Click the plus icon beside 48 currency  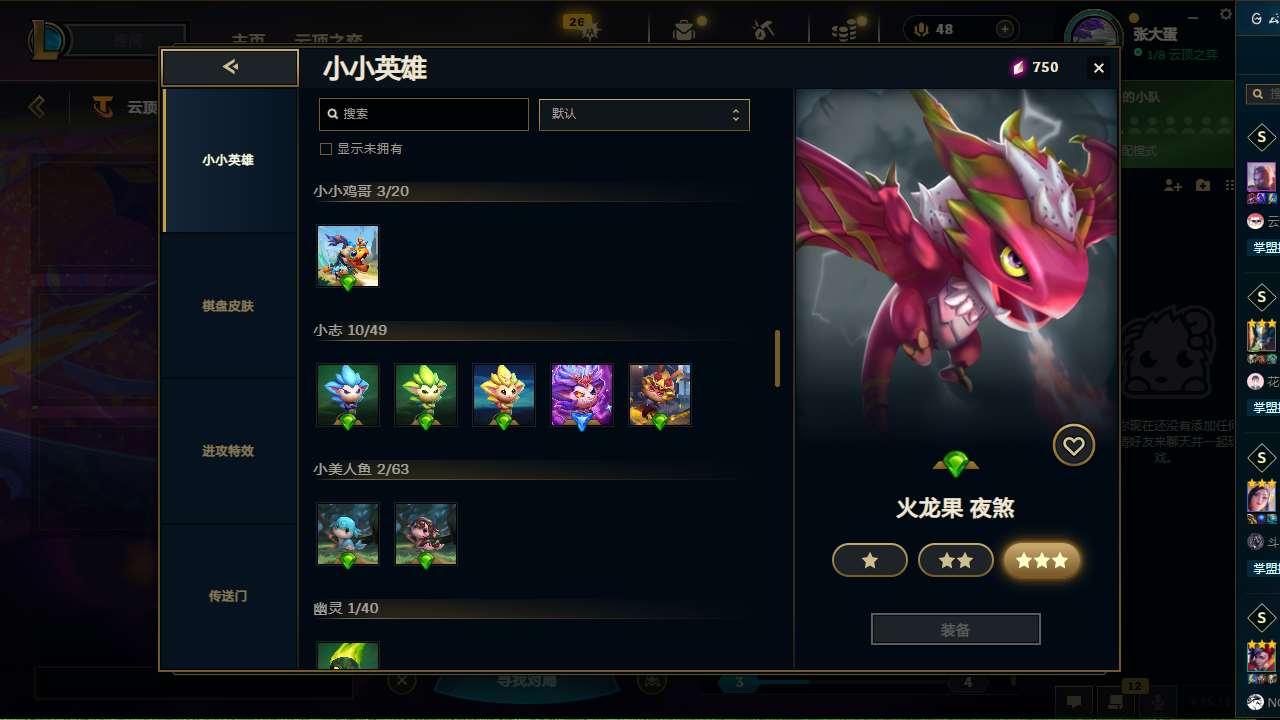1005,29
